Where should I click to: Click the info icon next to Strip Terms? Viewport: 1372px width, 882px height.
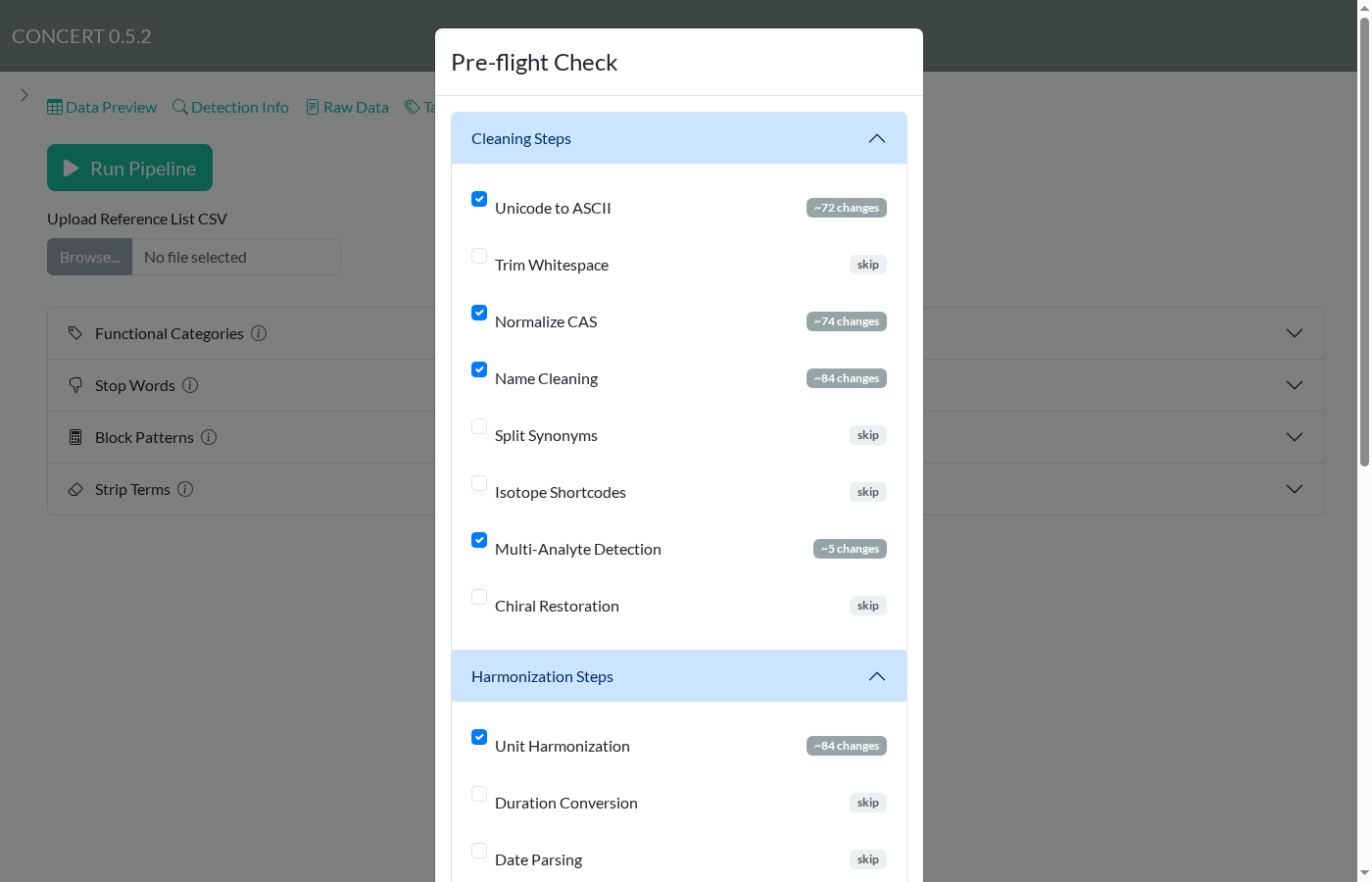[185, 489]
